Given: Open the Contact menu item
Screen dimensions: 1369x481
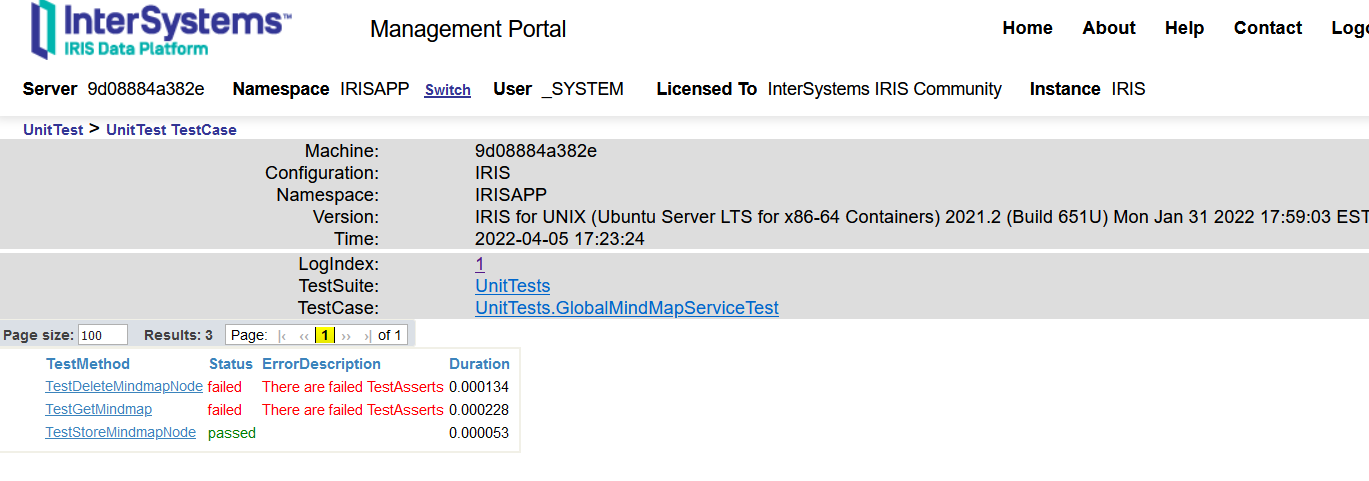Looking at the screenshot, I should [1267, 28].
